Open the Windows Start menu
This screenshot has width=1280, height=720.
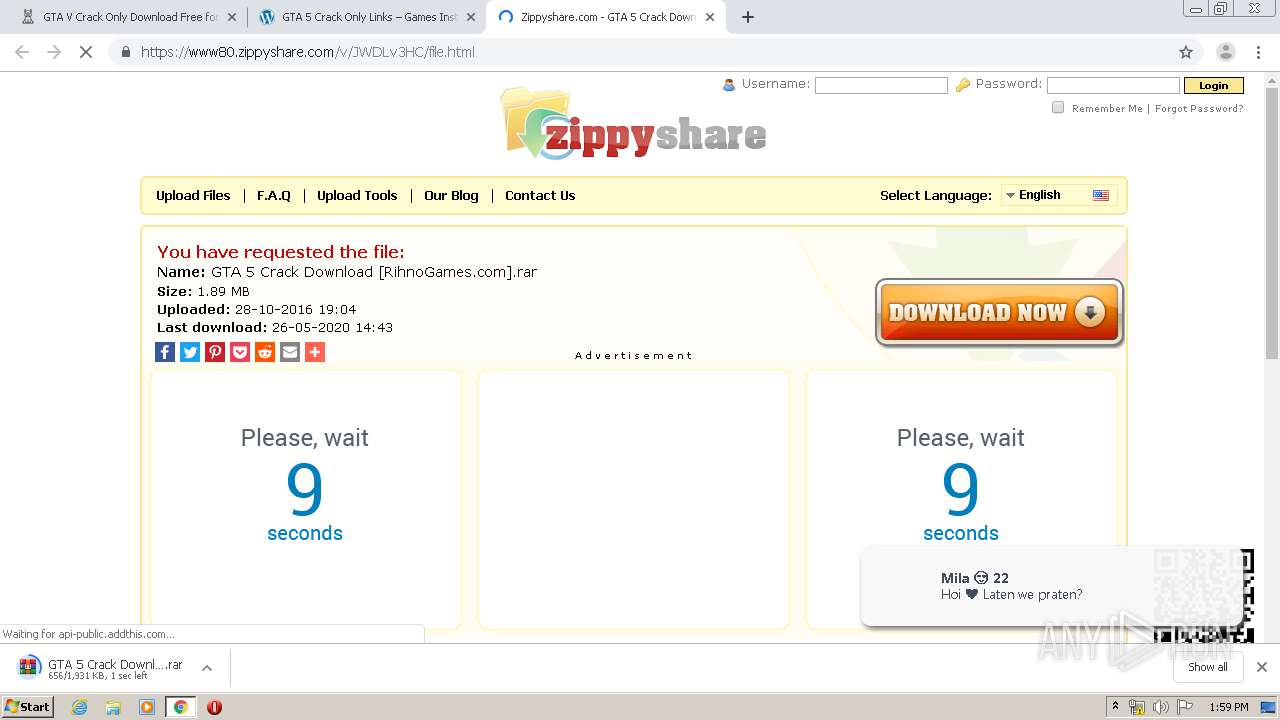coord(28,707)
